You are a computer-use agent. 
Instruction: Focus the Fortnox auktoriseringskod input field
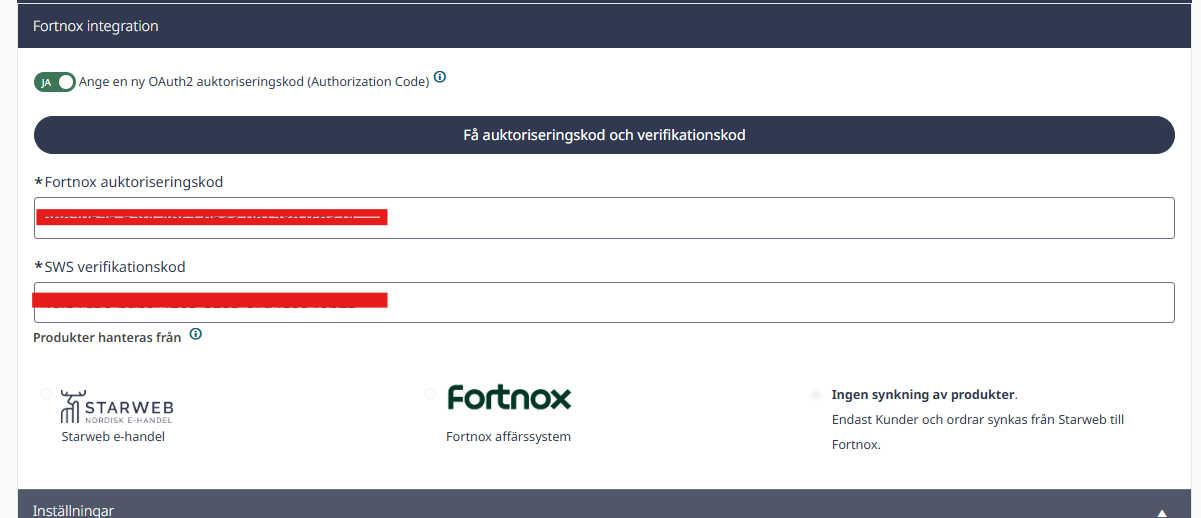(x=604, y=218)
